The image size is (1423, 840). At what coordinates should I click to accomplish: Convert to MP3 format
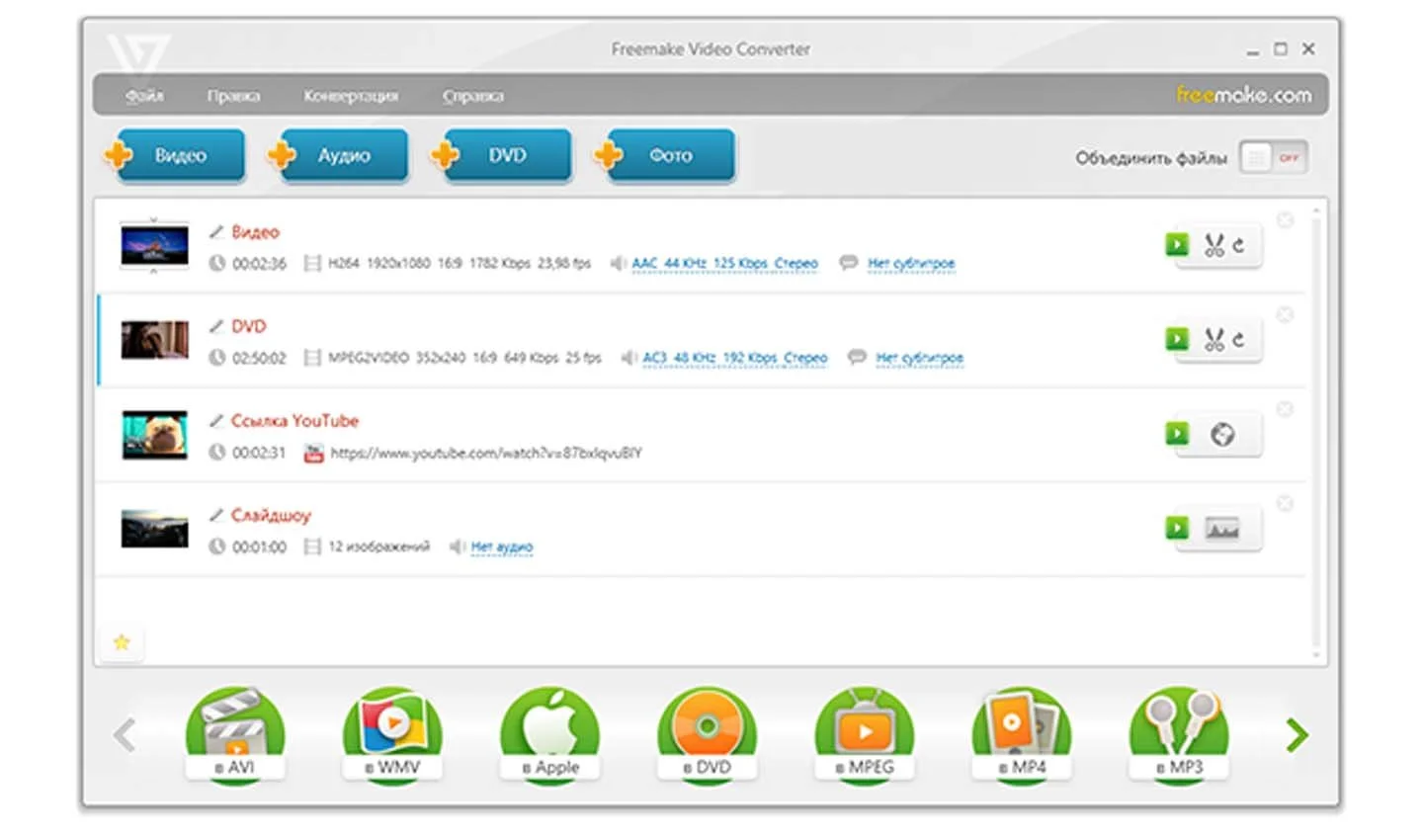click(x=1179, y=736)
